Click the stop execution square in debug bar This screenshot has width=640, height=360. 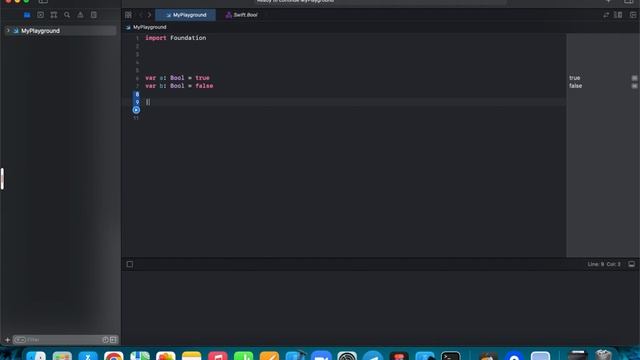click(x=130, y=264)
